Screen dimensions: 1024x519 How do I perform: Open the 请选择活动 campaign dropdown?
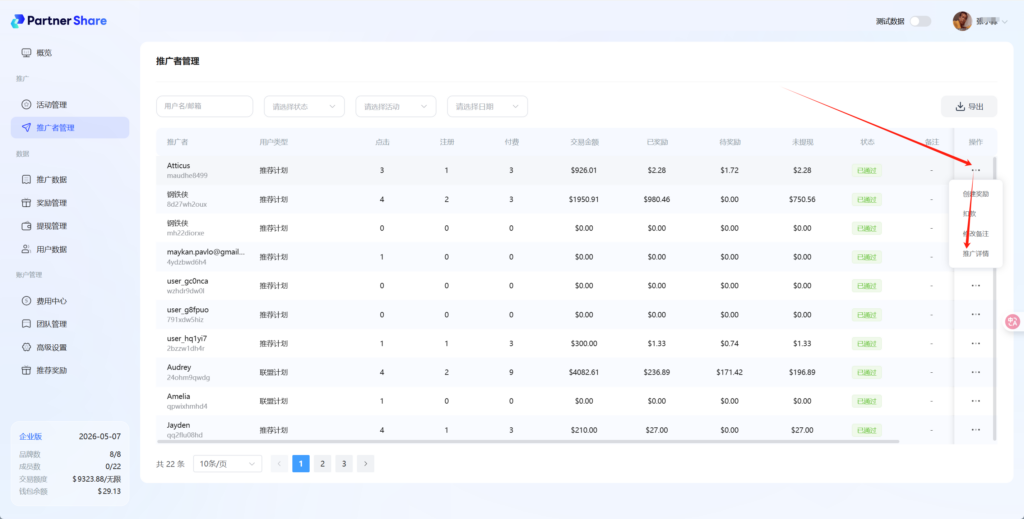pyautogui.click(x=395, y=106)
